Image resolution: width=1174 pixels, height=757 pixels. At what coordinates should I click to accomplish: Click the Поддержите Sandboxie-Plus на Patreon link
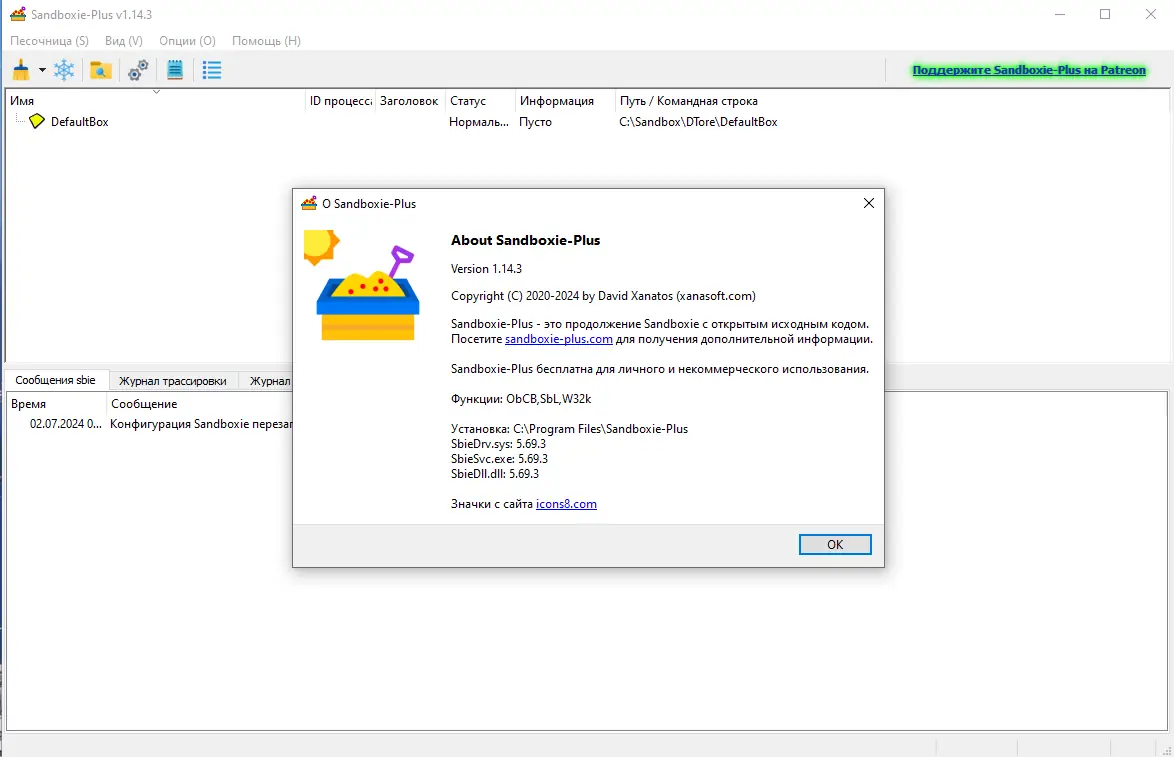(x=1029, y=70)
